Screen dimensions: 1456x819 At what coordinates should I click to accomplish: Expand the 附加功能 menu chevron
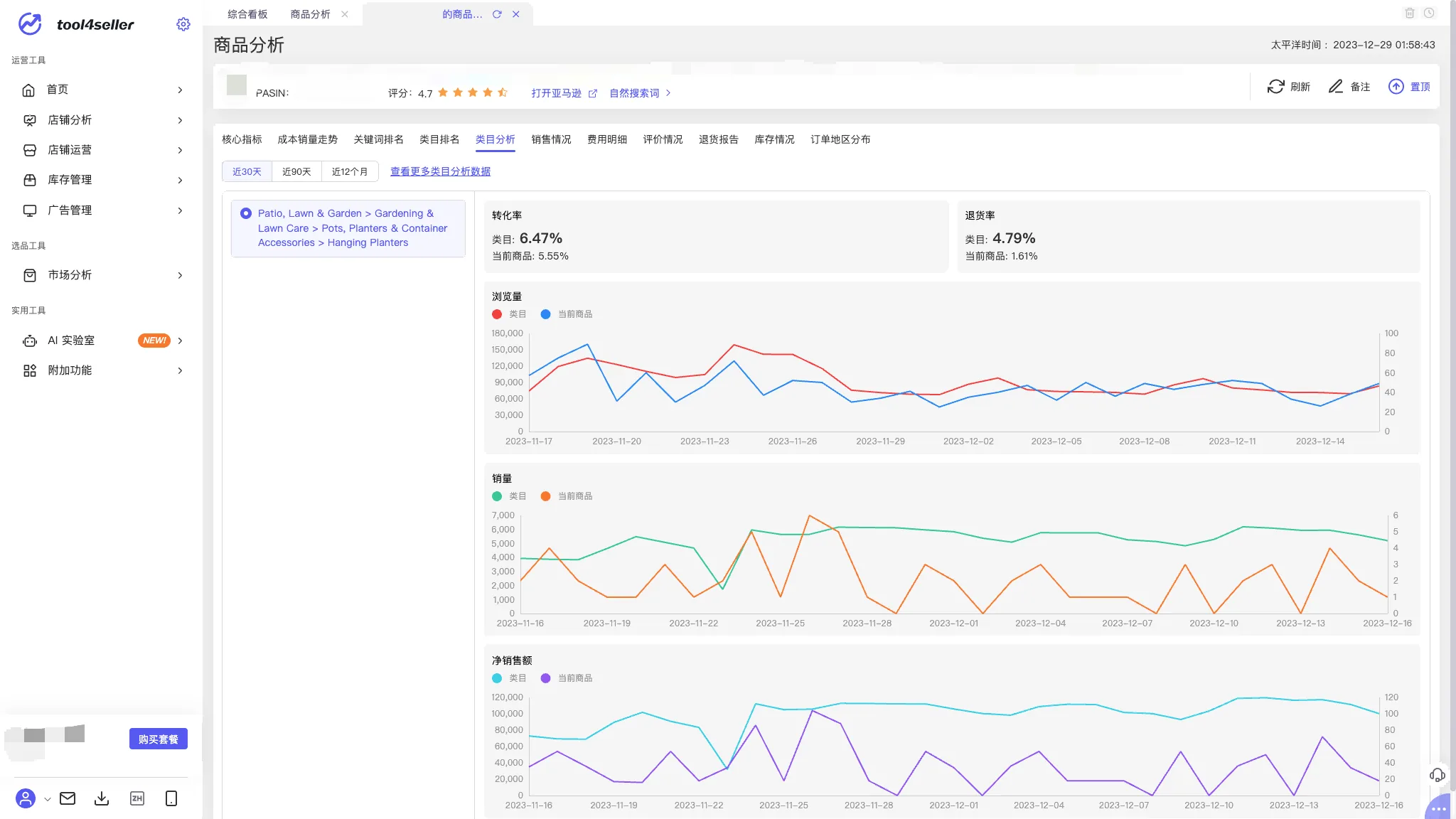coord(180,370)
